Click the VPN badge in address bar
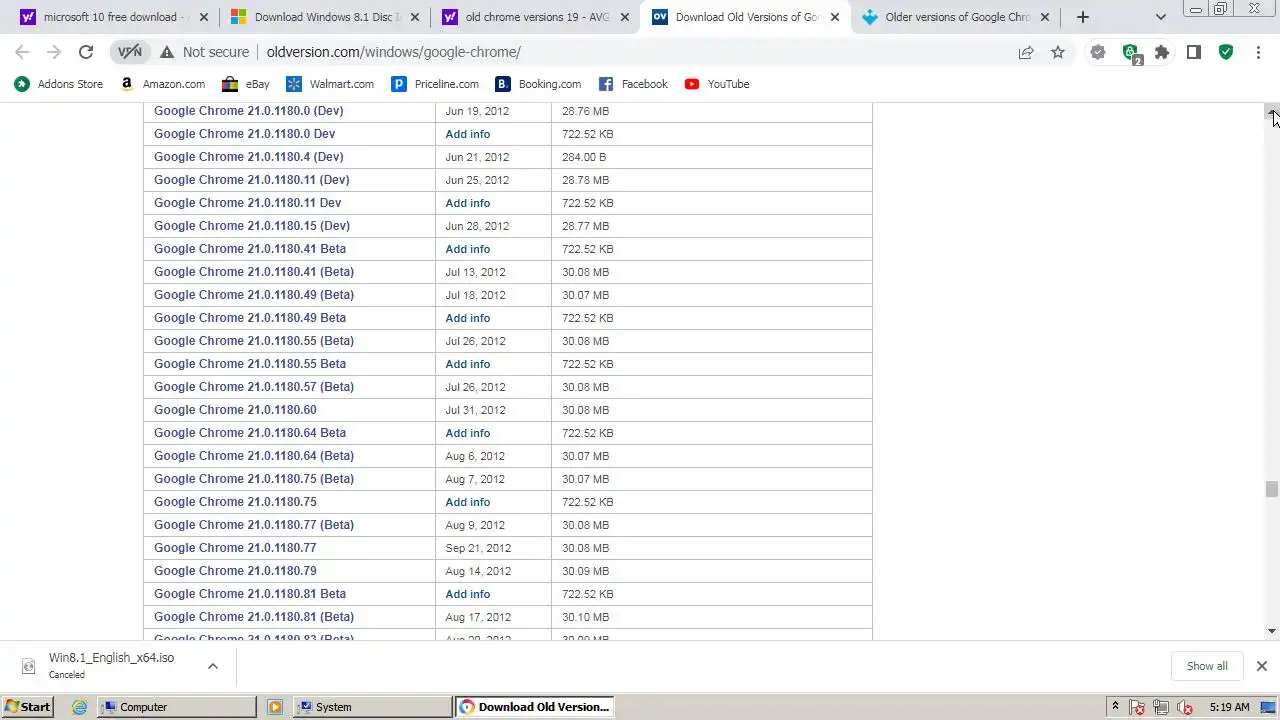The height and width of the screenshot is (720, 1280). [130, 52]
